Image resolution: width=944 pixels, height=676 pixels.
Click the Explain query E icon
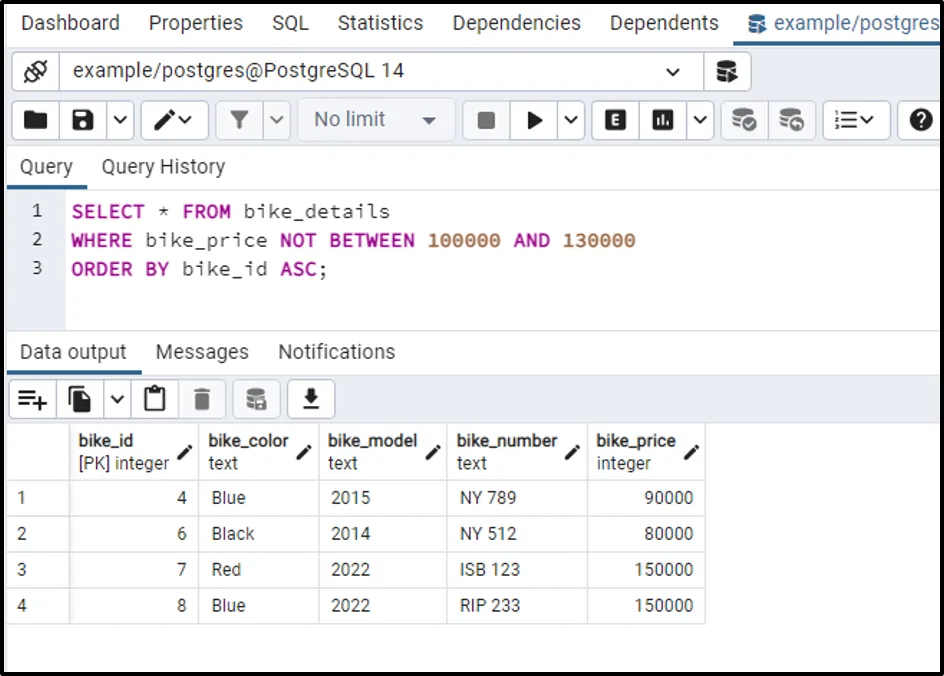(615, 120)
